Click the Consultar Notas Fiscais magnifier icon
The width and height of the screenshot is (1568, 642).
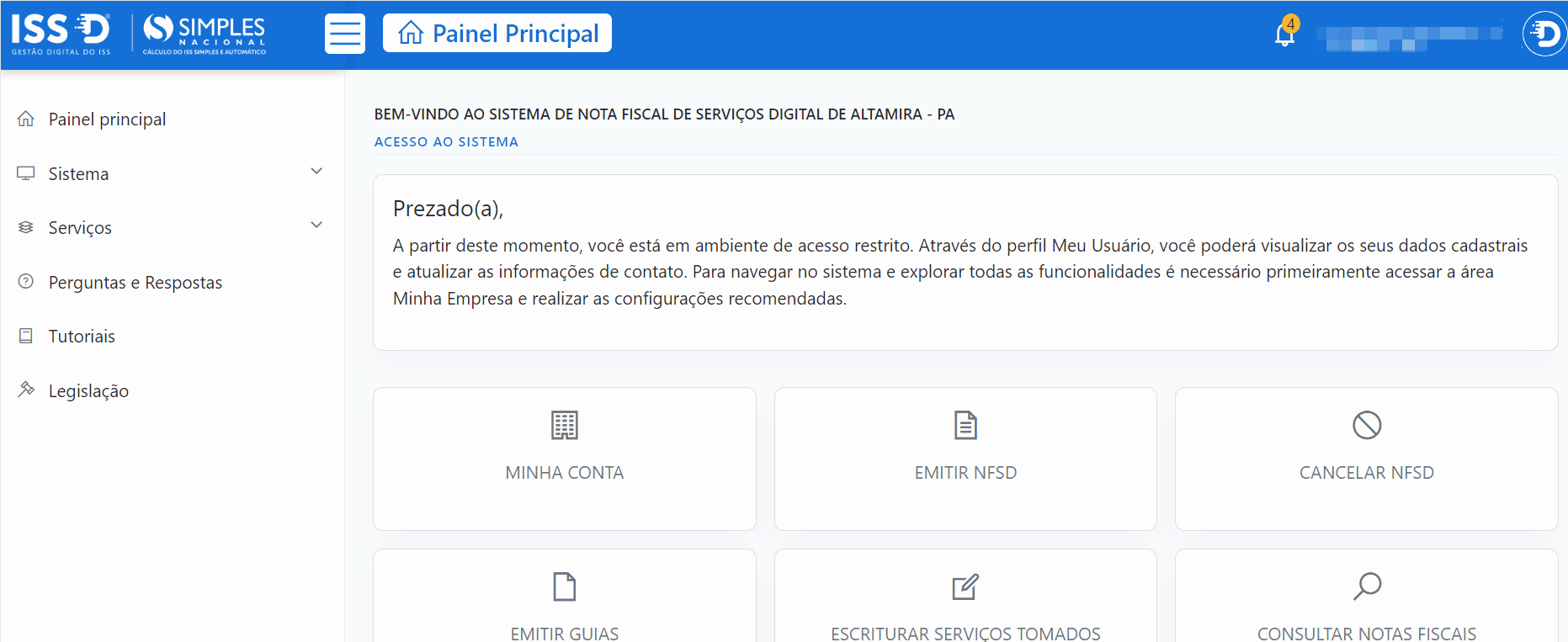pos(1367,586)
